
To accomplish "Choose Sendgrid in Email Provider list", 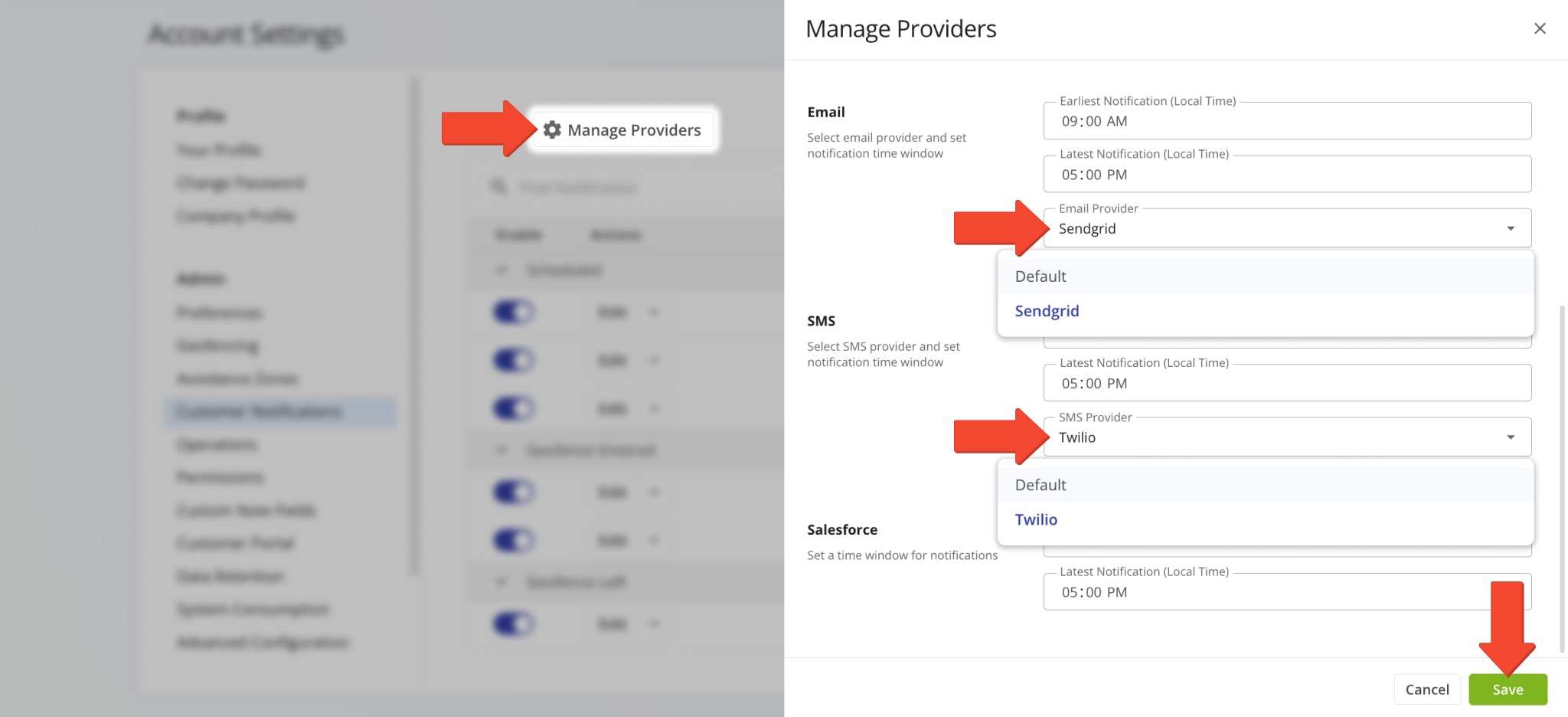I will click(1266, 311).
